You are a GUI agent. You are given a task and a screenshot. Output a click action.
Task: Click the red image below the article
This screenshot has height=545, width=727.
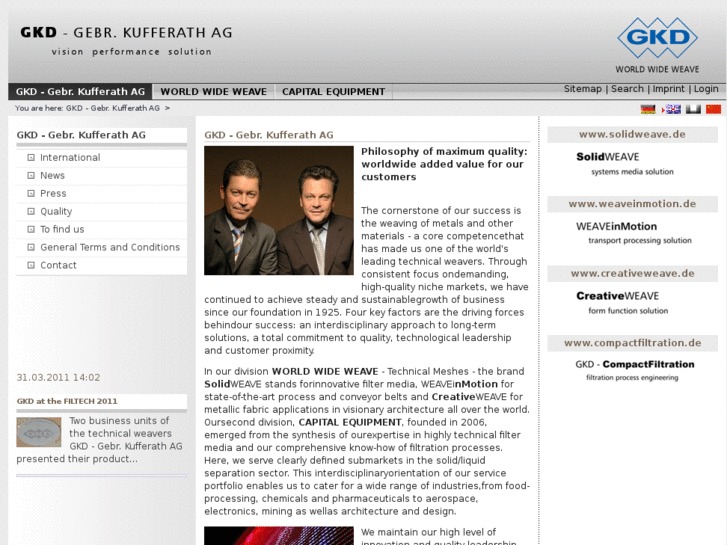(279, 536)
